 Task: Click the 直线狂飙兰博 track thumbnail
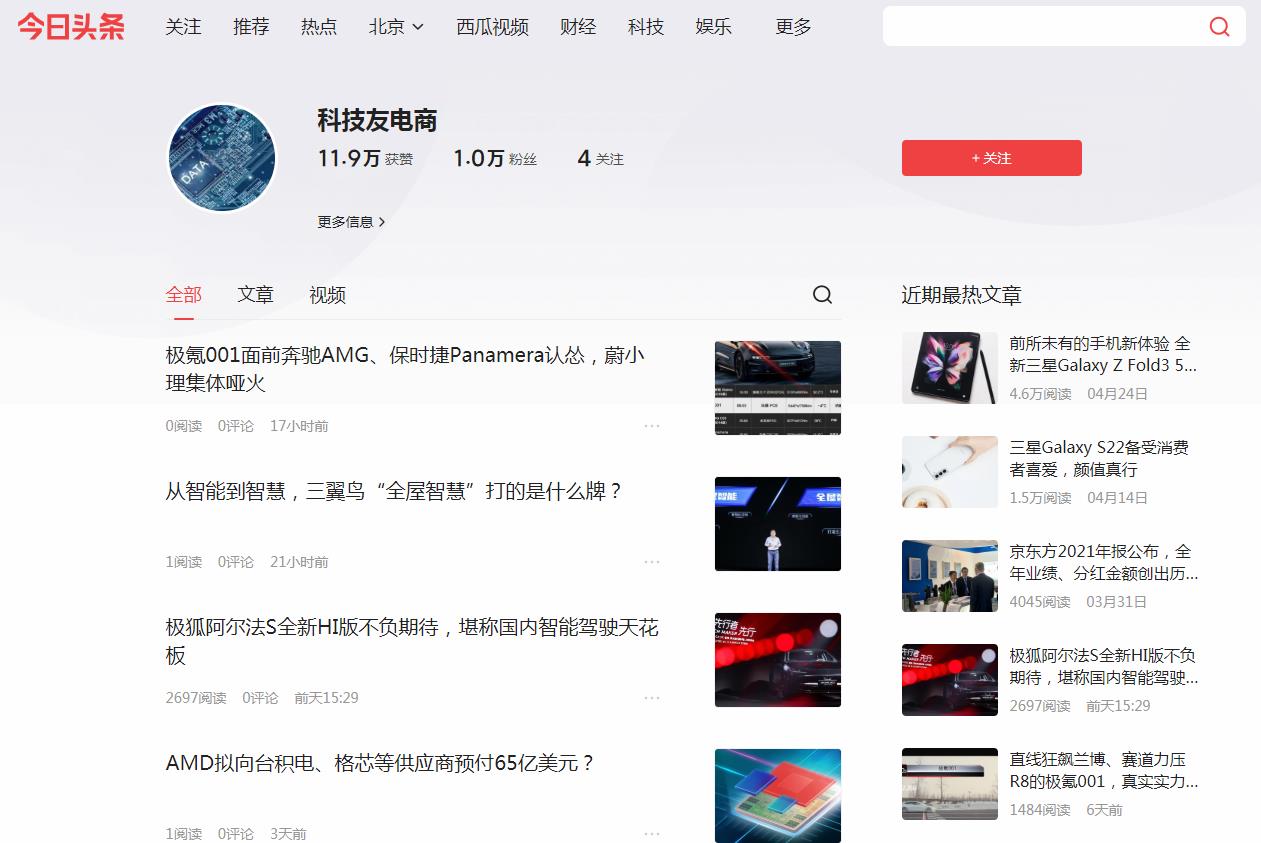950,784
